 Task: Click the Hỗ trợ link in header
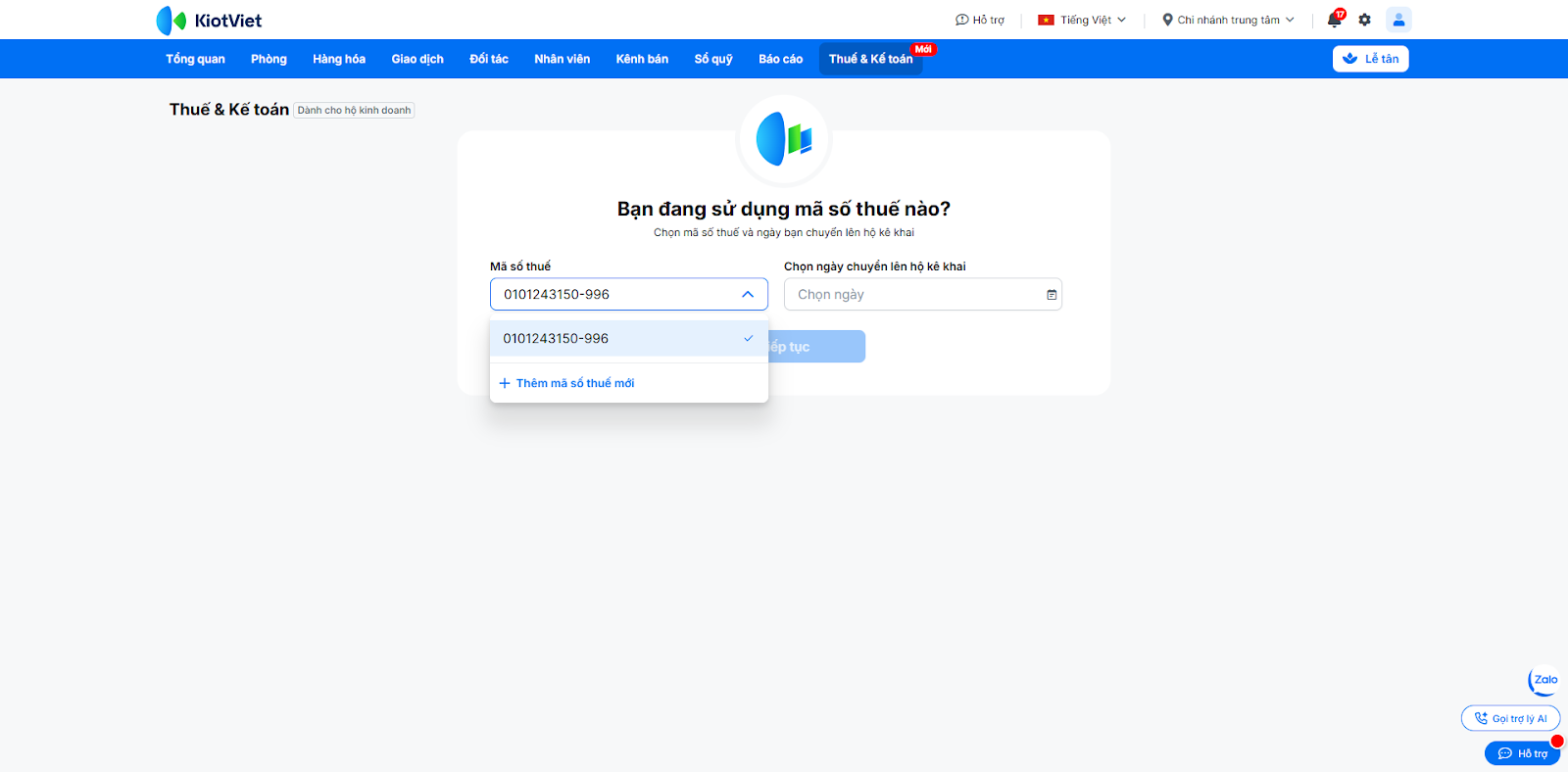coord(980,20)
